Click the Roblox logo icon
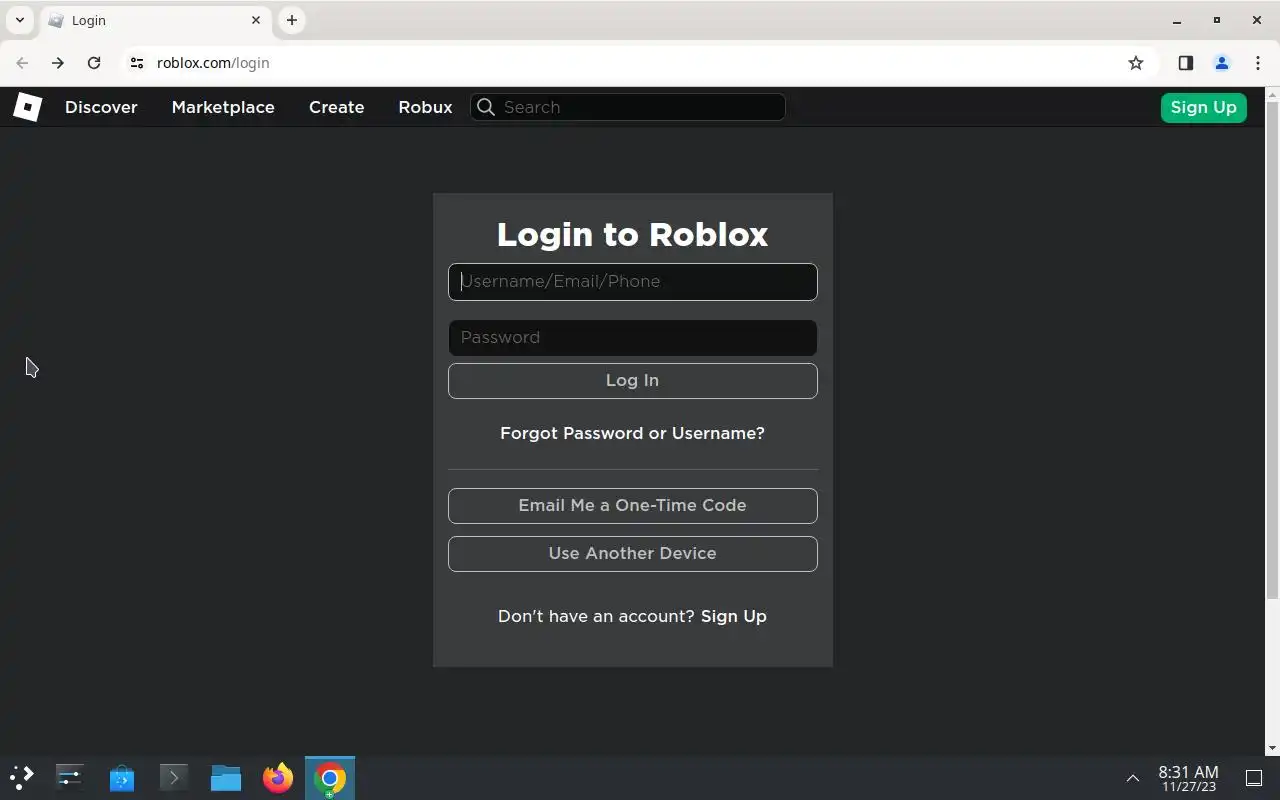The width and height of the screenshot is (1280, 800). coord(27,107)
